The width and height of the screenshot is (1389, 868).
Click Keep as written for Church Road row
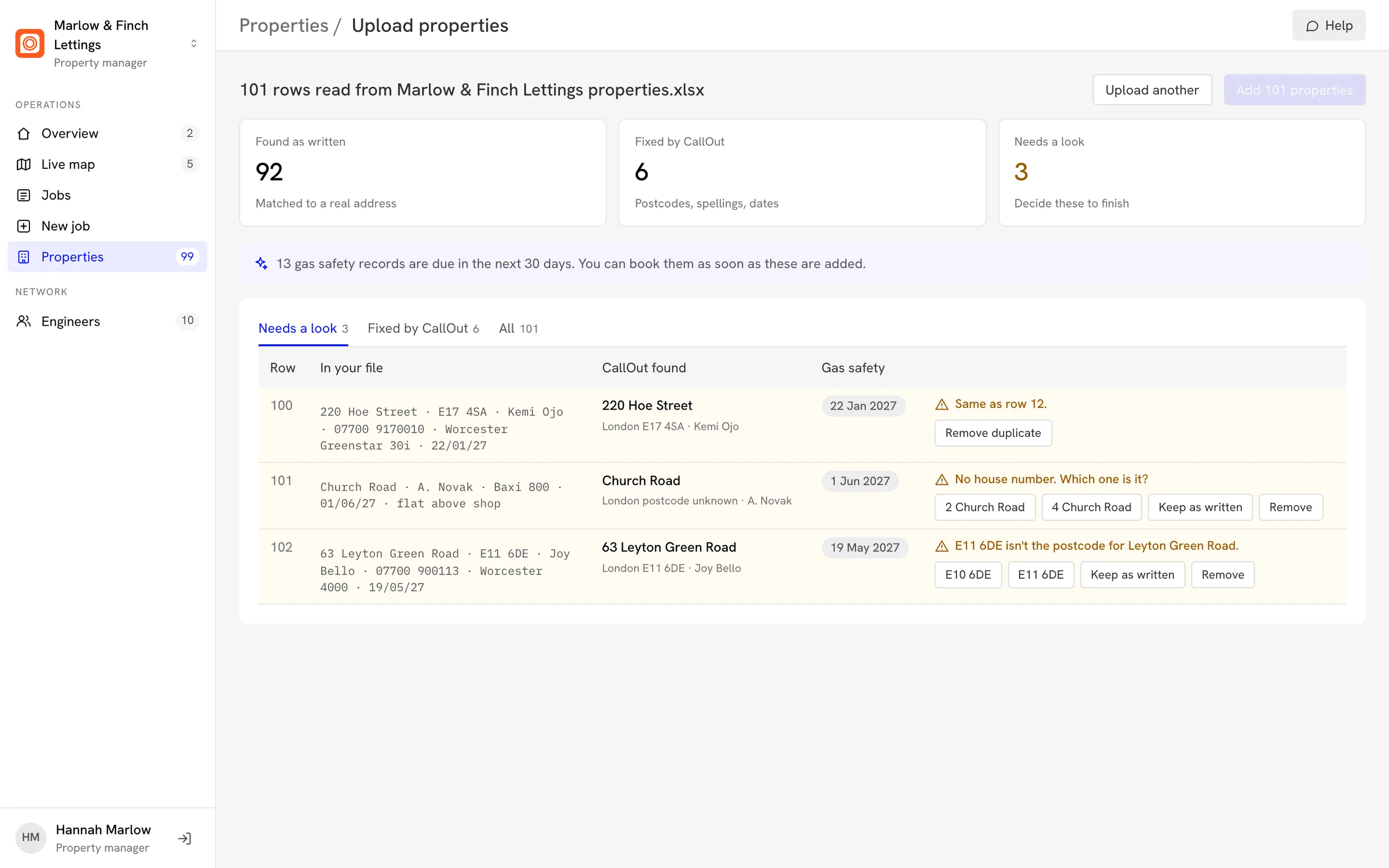(1200, 507)
